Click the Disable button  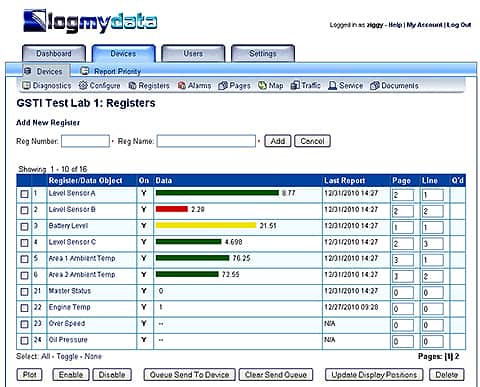(x=112, y=375)
